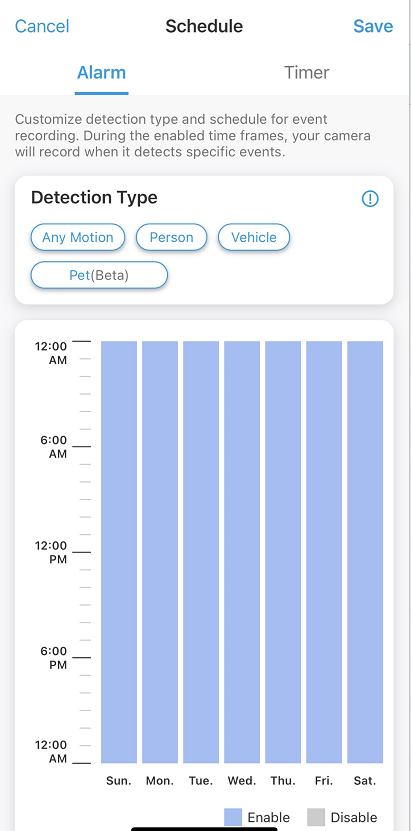Select the Enable blue legend swatch
Viewport: 411px width, 831px height.
[233, 817]
